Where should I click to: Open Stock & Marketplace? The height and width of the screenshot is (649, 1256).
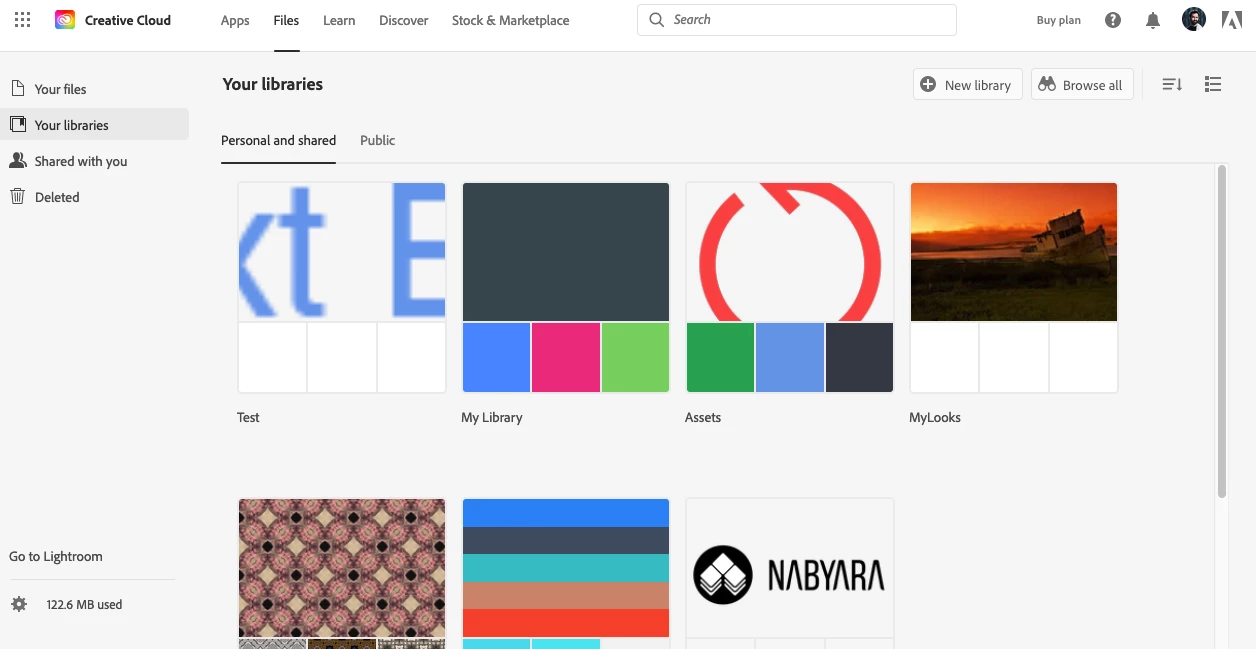coord(511,20)
